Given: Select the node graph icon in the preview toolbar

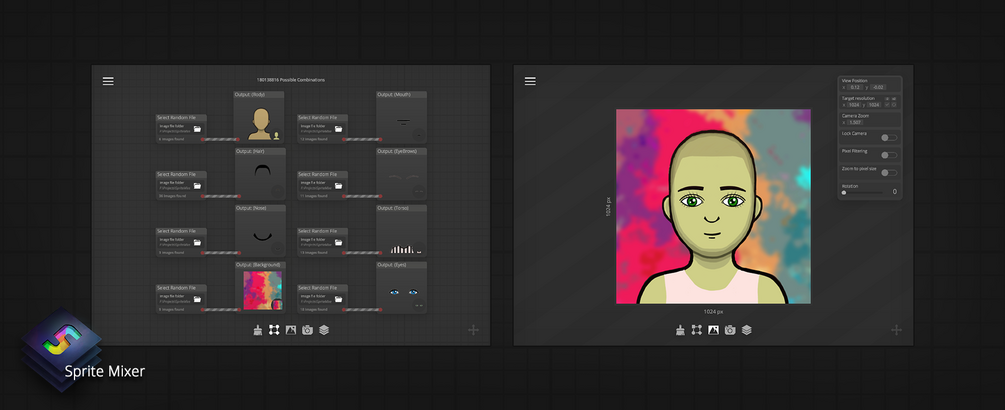Looking at the screenshot, I should point(697,330).
